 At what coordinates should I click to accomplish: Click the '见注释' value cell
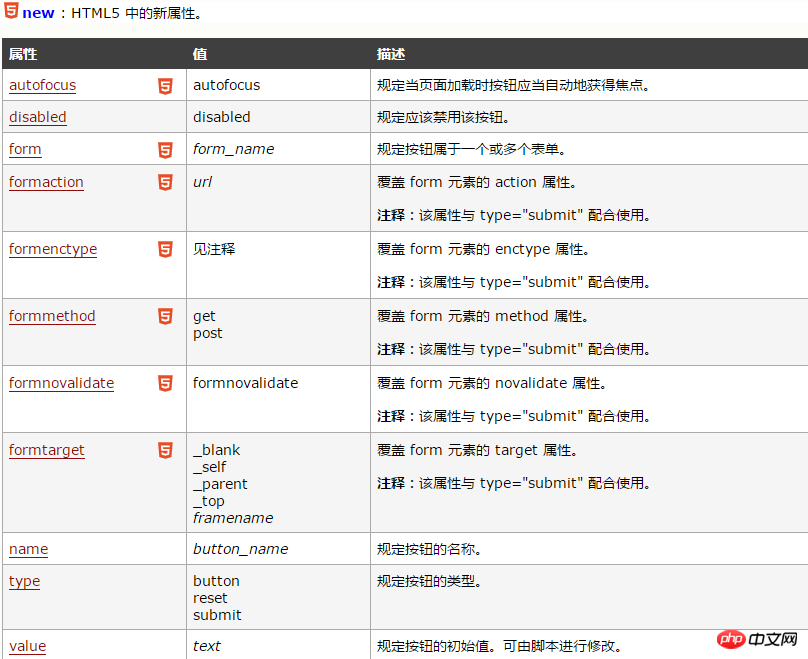[x=214, y=249]
